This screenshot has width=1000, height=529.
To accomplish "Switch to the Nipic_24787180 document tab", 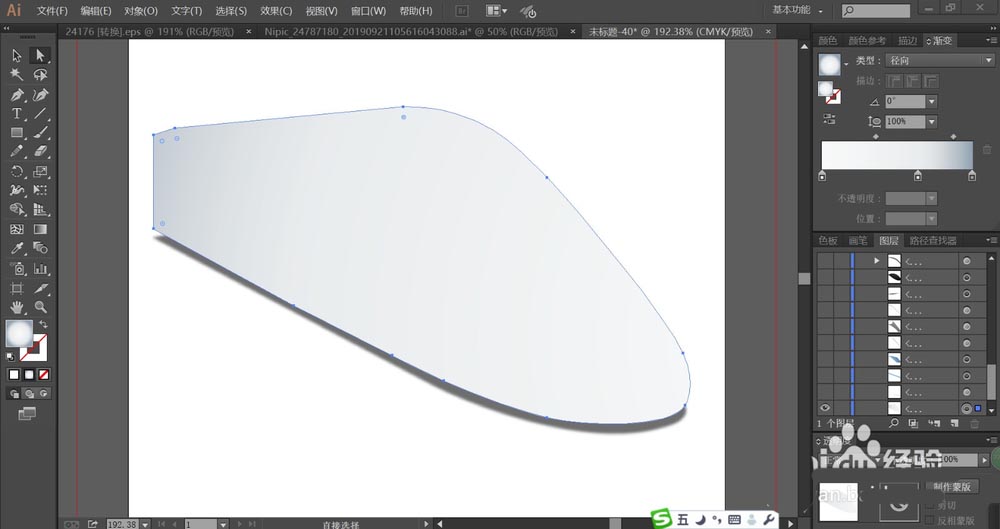I will coord(411,31).
